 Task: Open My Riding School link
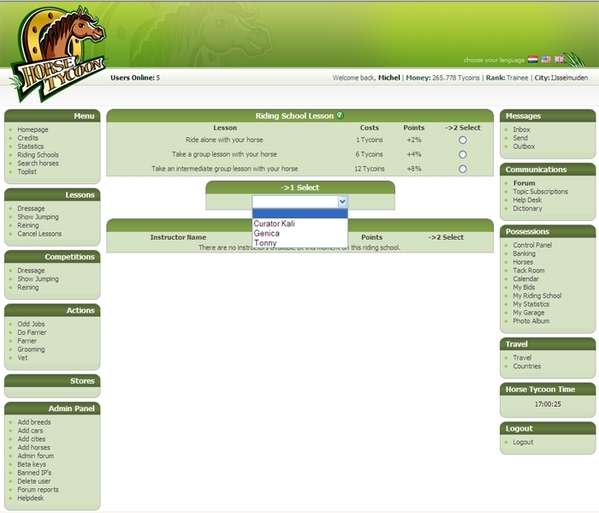click(537, 295)
